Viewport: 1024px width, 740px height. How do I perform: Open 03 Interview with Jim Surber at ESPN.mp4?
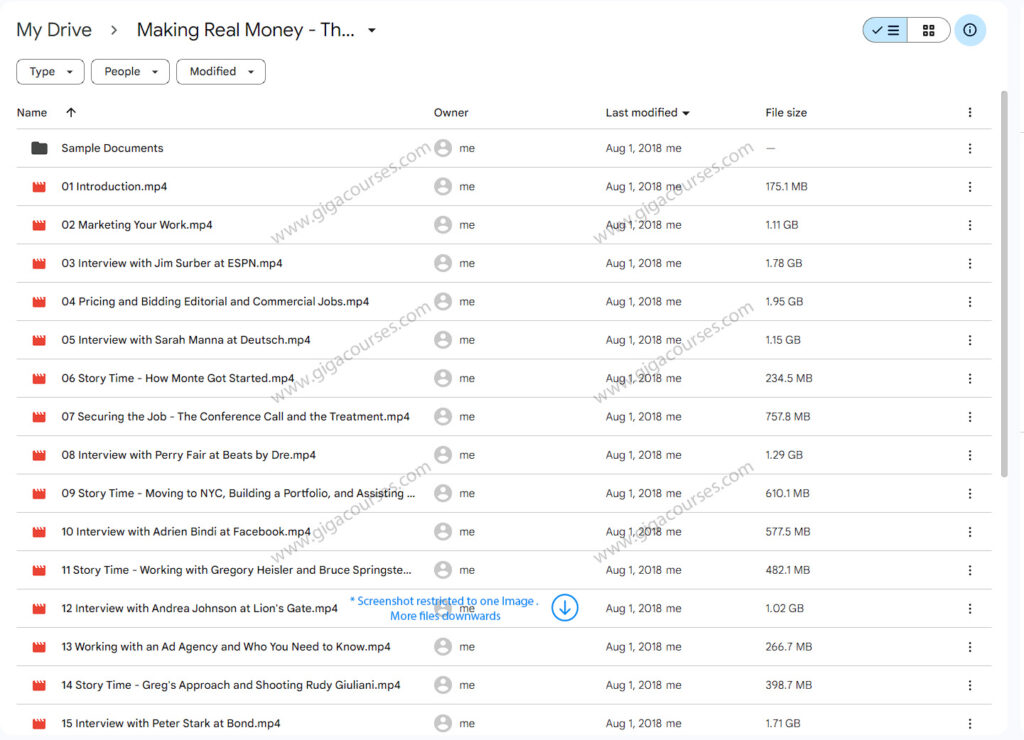[x=172, y=264]
